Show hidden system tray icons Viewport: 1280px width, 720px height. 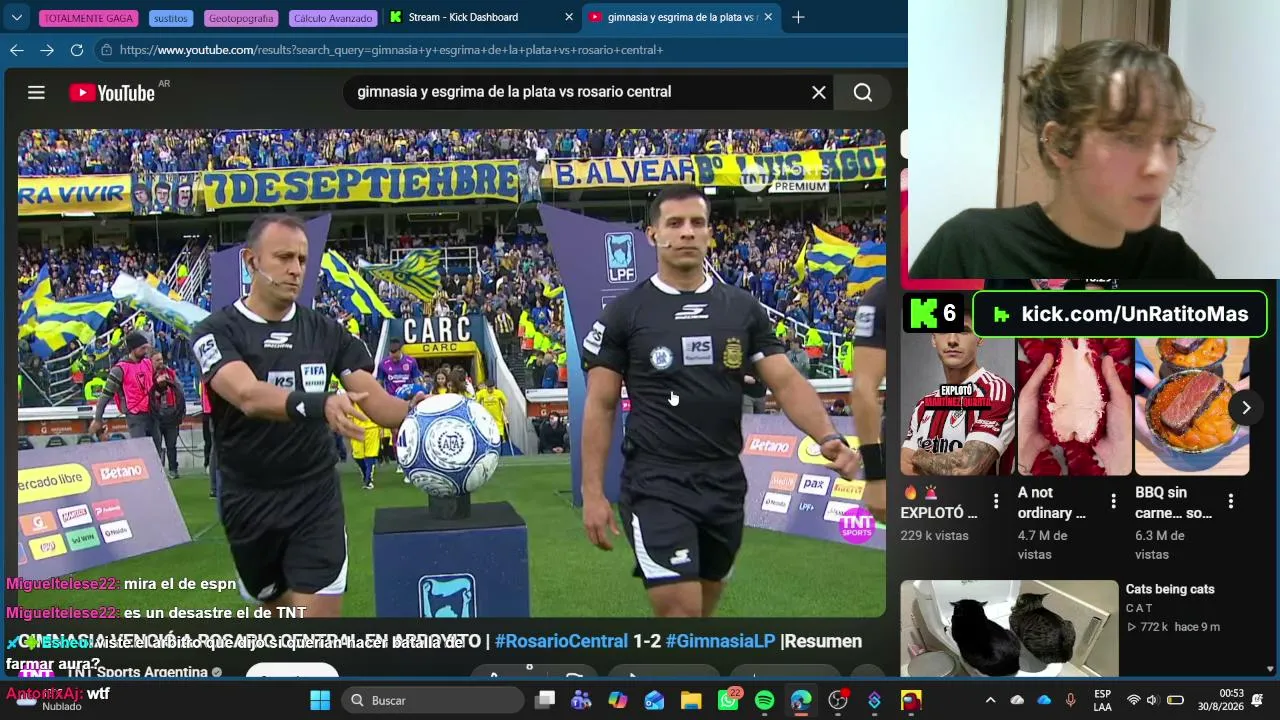click(x=990, y=700)
